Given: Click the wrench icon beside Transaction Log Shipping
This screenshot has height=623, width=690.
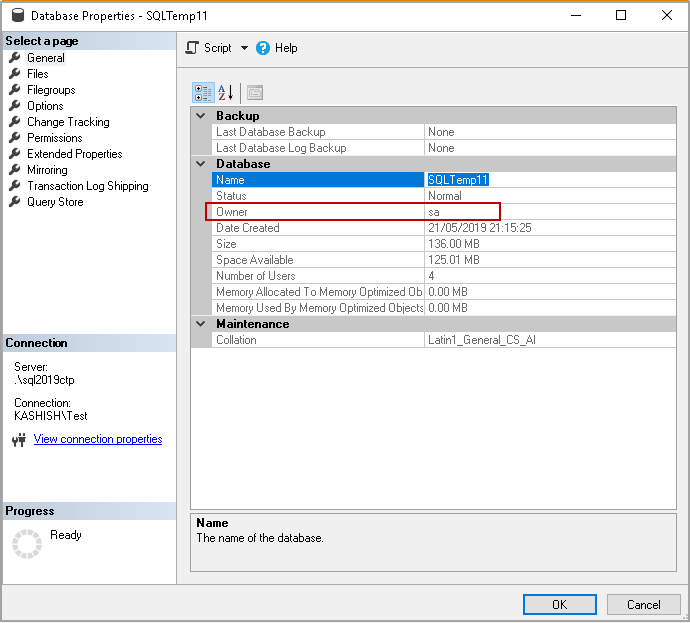Looking at the screenshot, I should [15, 186].
